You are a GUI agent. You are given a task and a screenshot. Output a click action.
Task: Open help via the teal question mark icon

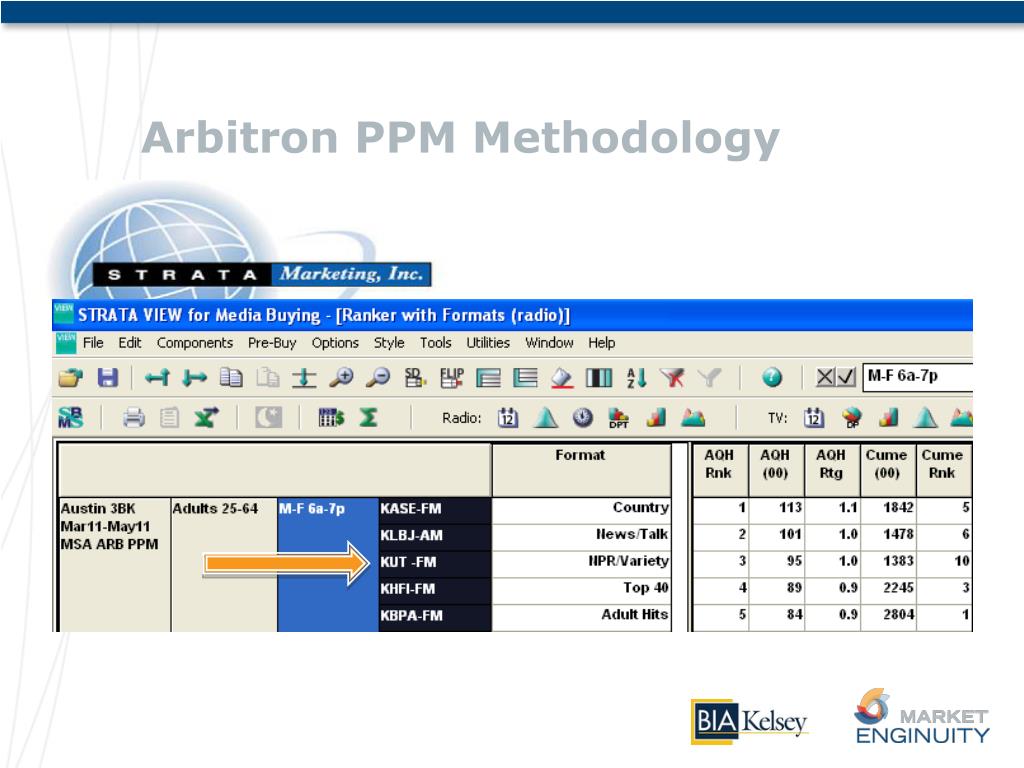[772, 377]
